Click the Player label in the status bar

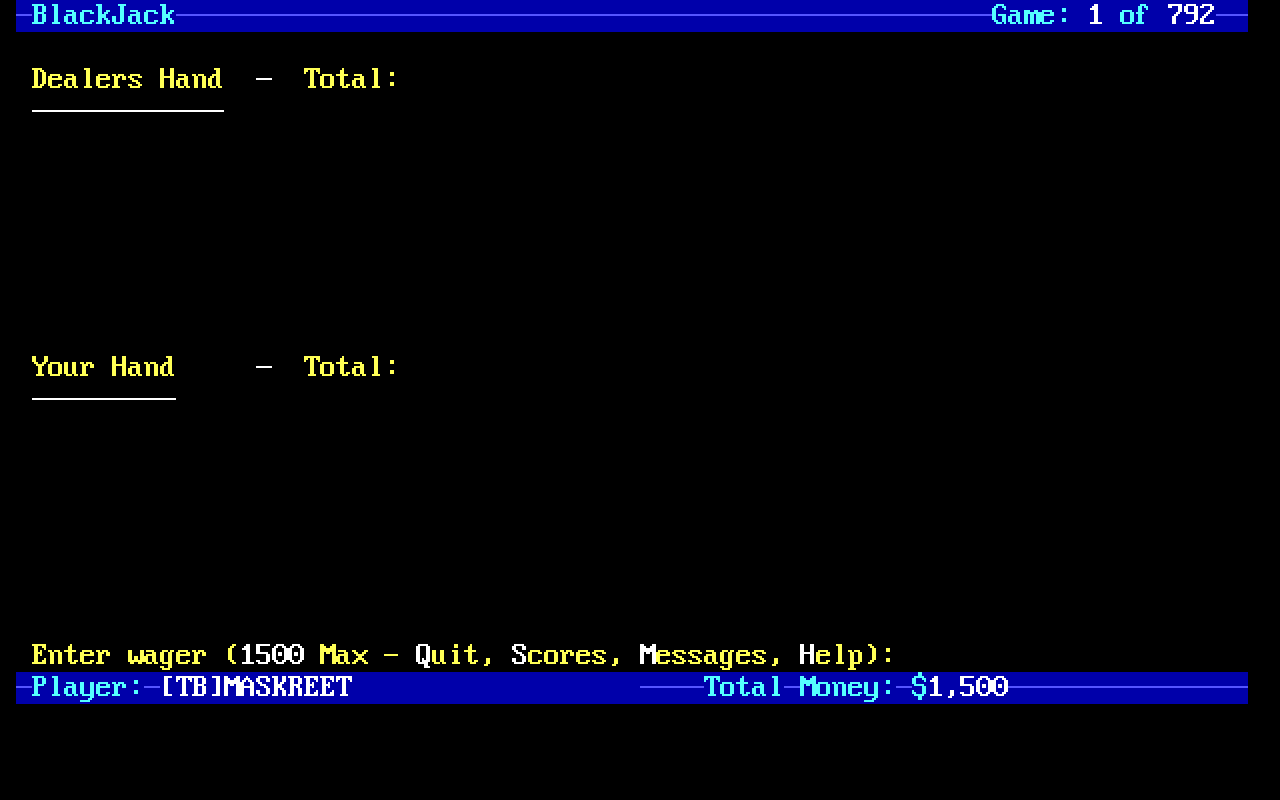pyautogui.click(x=86, y=687)
